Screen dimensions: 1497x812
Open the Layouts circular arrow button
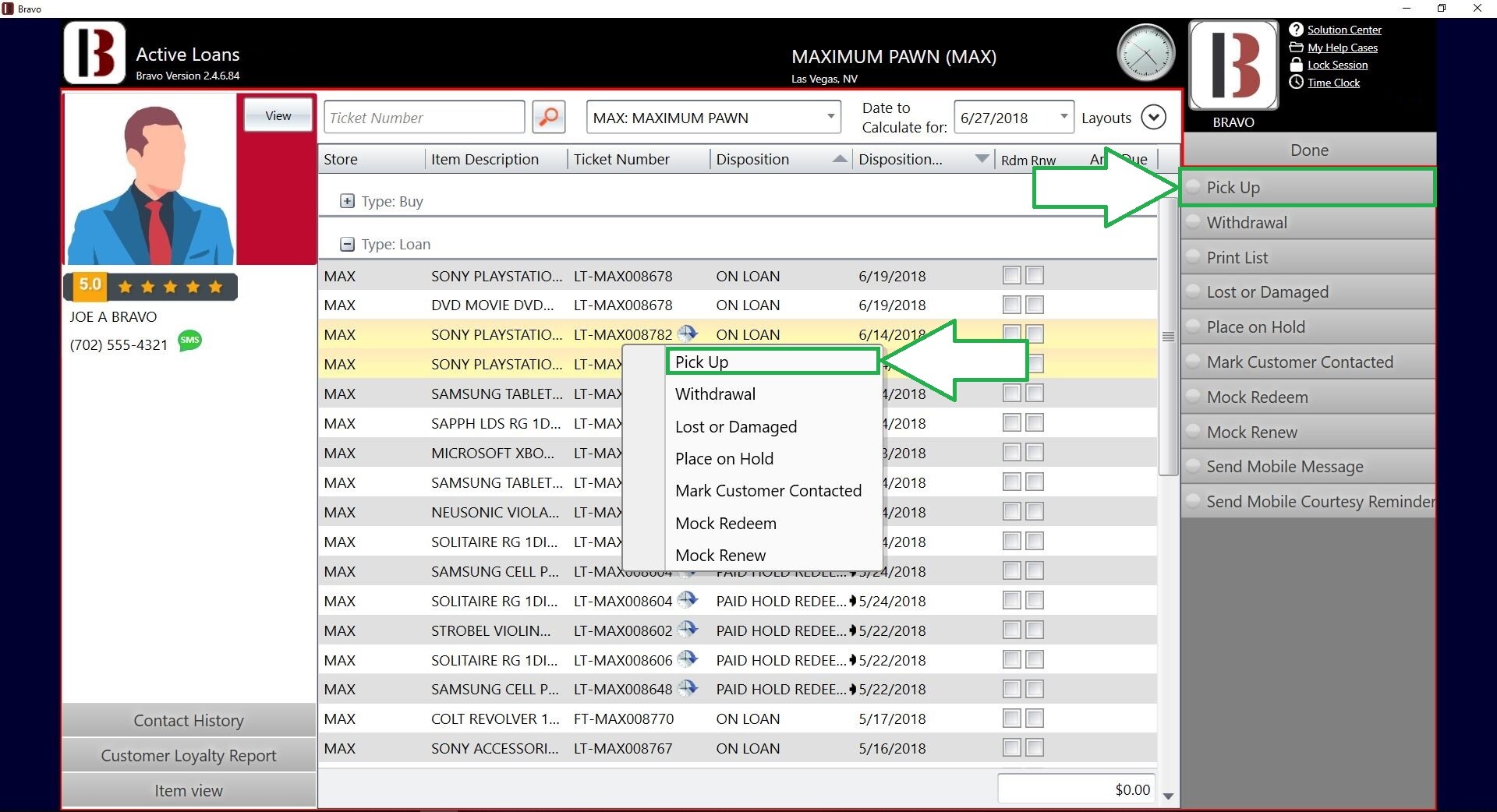(x=1153, y=118)
